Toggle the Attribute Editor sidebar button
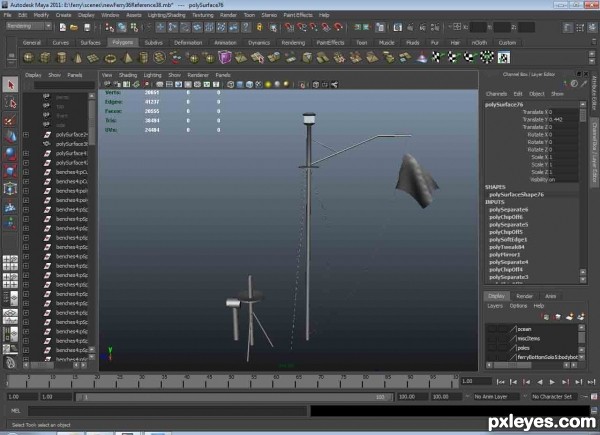 pos(594,93)
